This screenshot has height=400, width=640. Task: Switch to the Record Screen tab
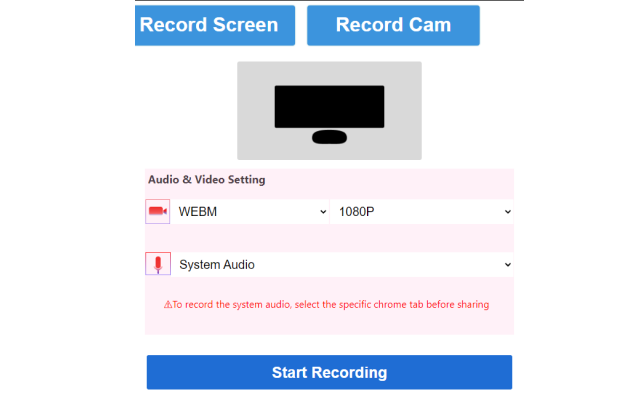[x=215, y=25]
